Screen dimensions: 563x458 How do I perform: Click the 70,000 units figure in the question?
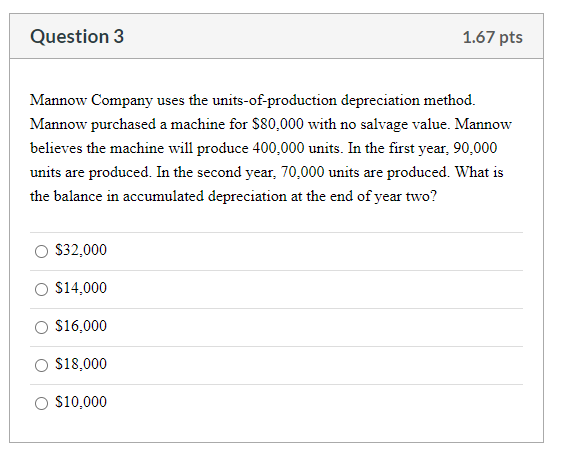click(x=326, y=172)
